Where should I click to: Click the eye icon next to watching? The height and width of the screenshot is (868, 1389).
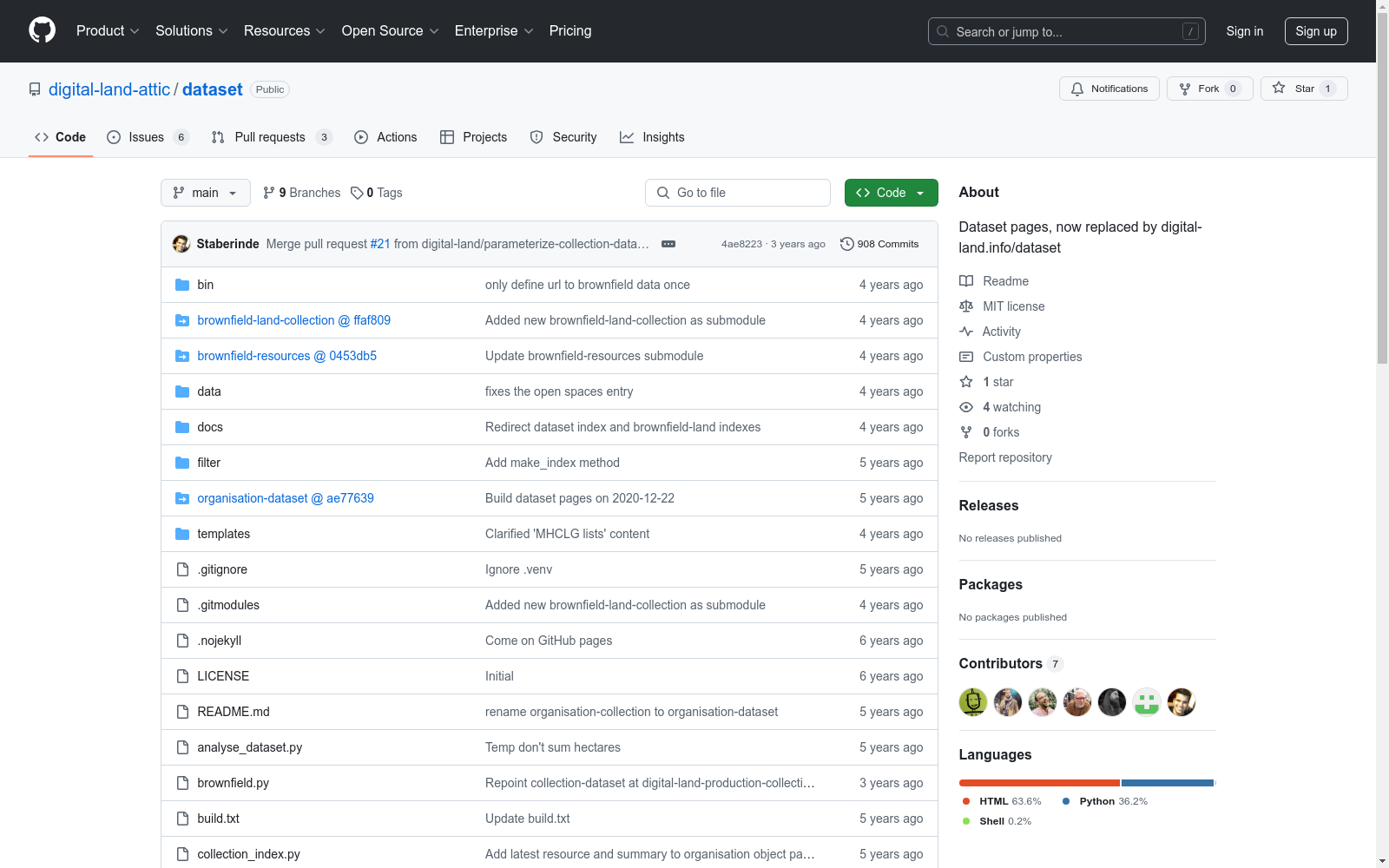tap(966, 407)
